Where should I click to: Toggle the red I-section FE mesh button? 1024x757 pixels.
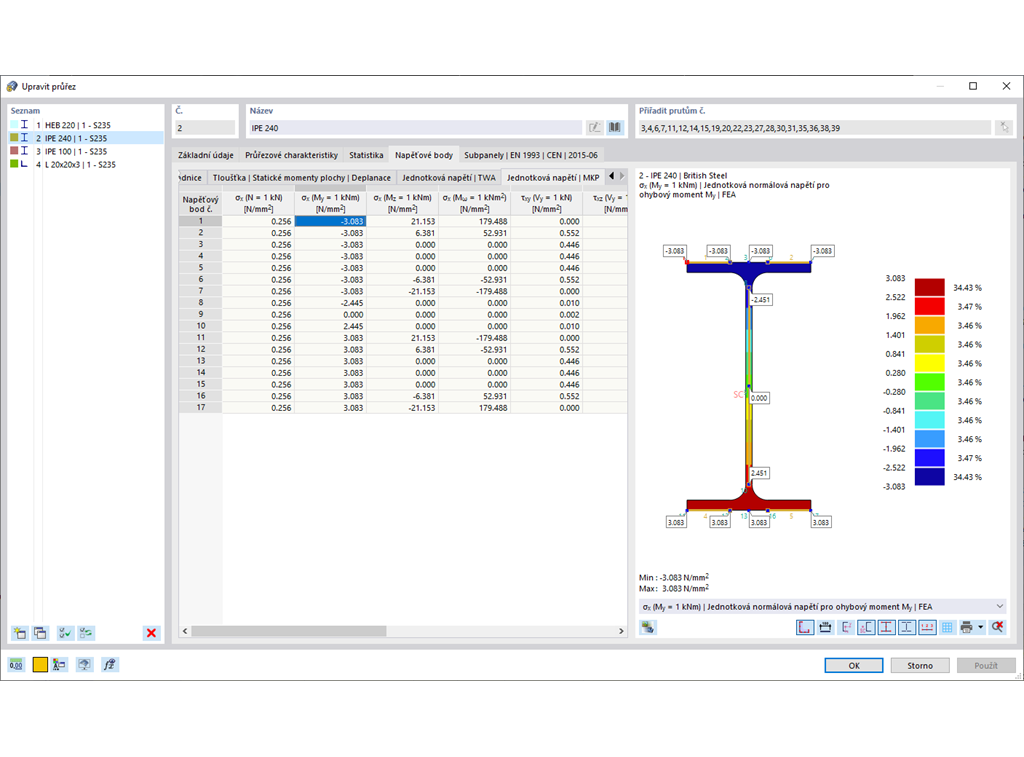(886, 628)
